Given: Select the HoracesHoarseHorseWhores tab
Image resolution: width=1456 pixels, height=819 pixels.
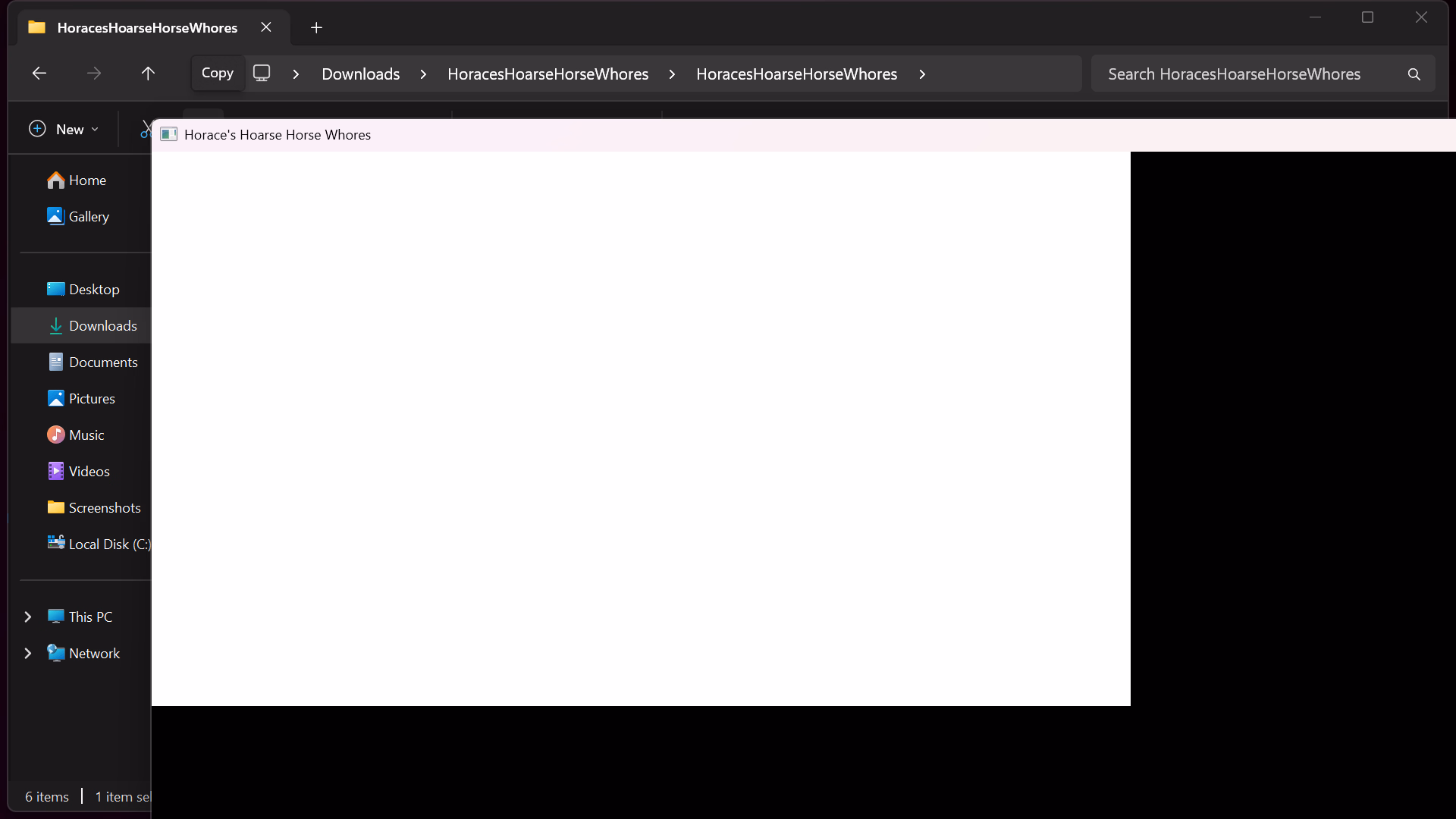Looking at the screenshot, I should click(x=147, y=28).
